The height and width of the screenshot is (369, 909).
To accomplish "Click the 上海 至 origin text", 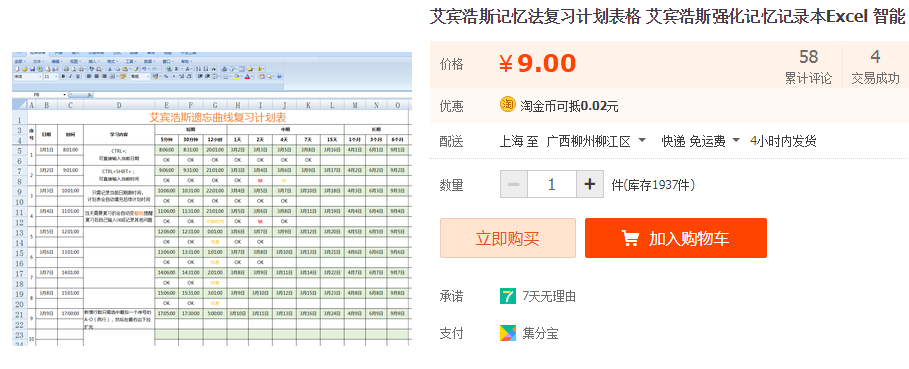I will (519, 141).
